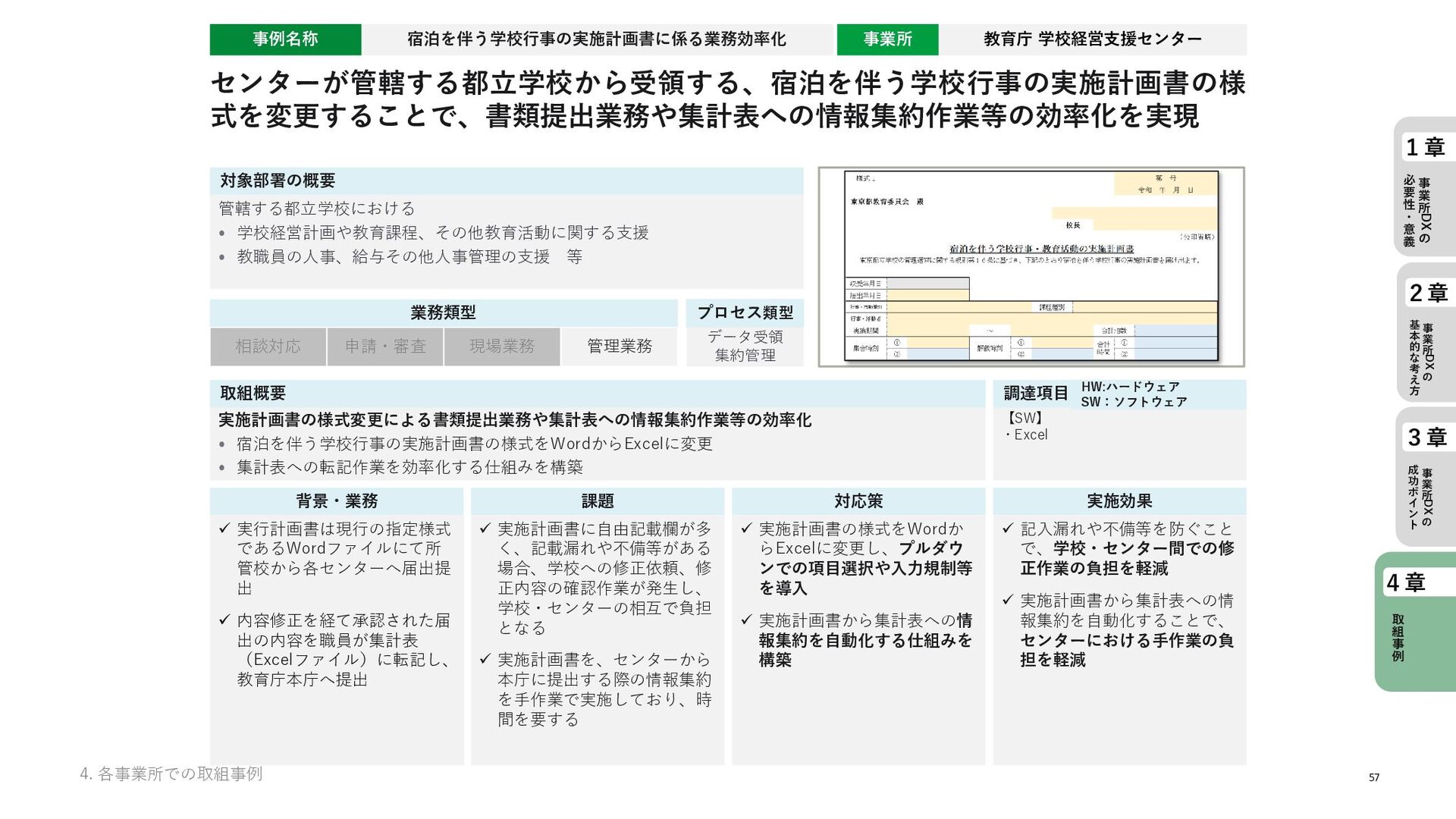The image size is (1456, 819).
Task: Select the 申請・審査 business type box
Action: pos(385,347)
